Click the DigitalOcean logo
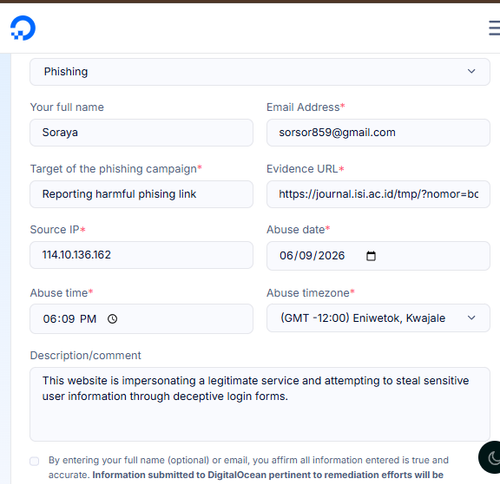500x484 pixels. [23, 28]
